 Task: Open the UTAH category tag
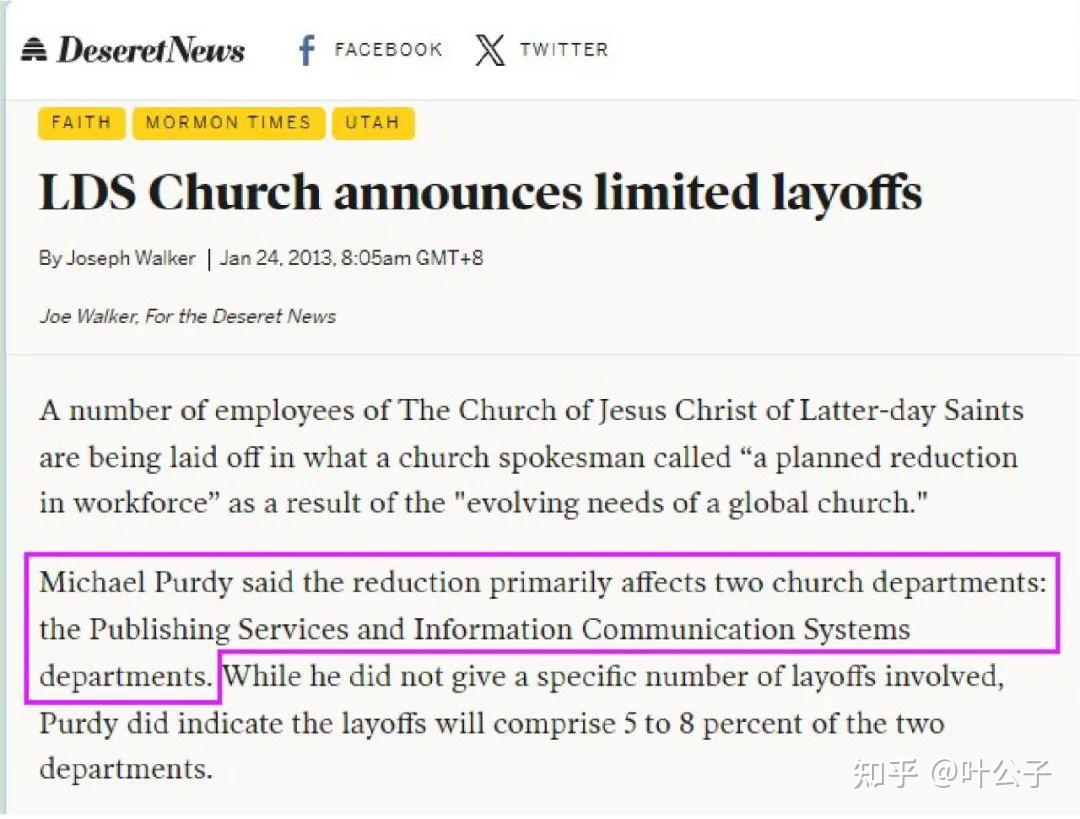tap(373, 123)
